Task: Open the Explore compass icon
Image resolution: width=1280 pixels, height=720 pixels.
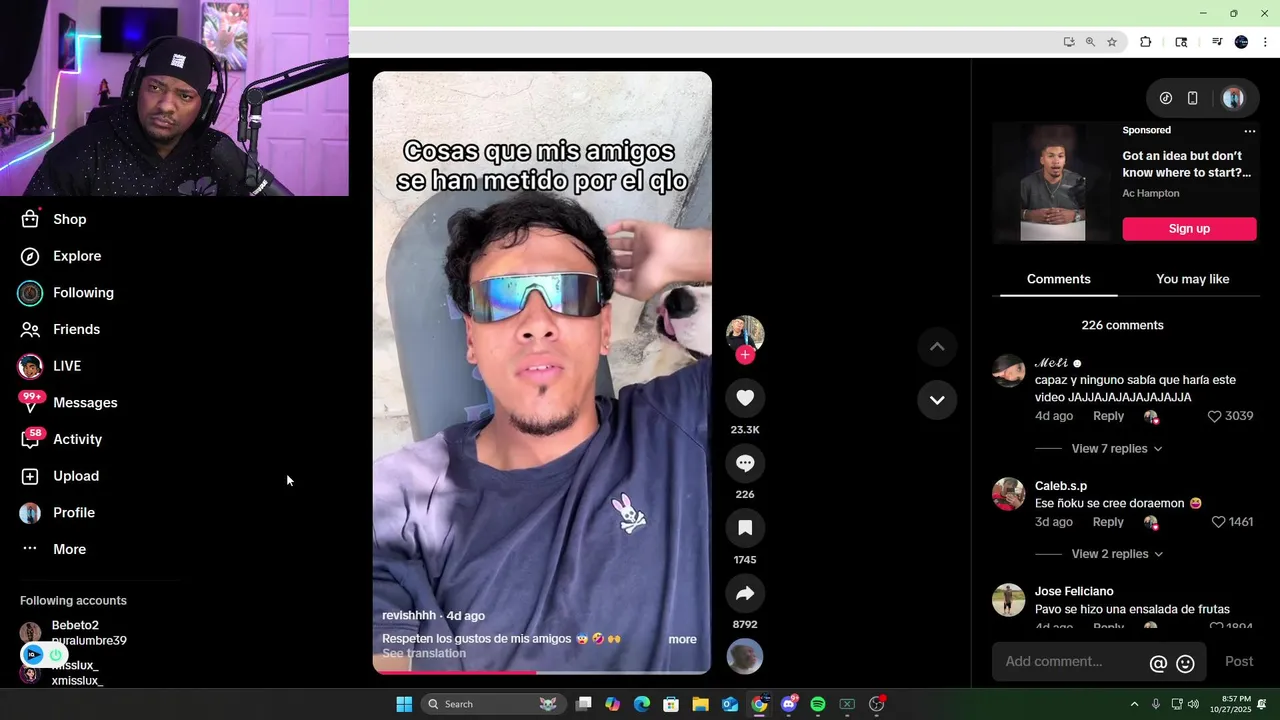Action: [x=30, y=256]
